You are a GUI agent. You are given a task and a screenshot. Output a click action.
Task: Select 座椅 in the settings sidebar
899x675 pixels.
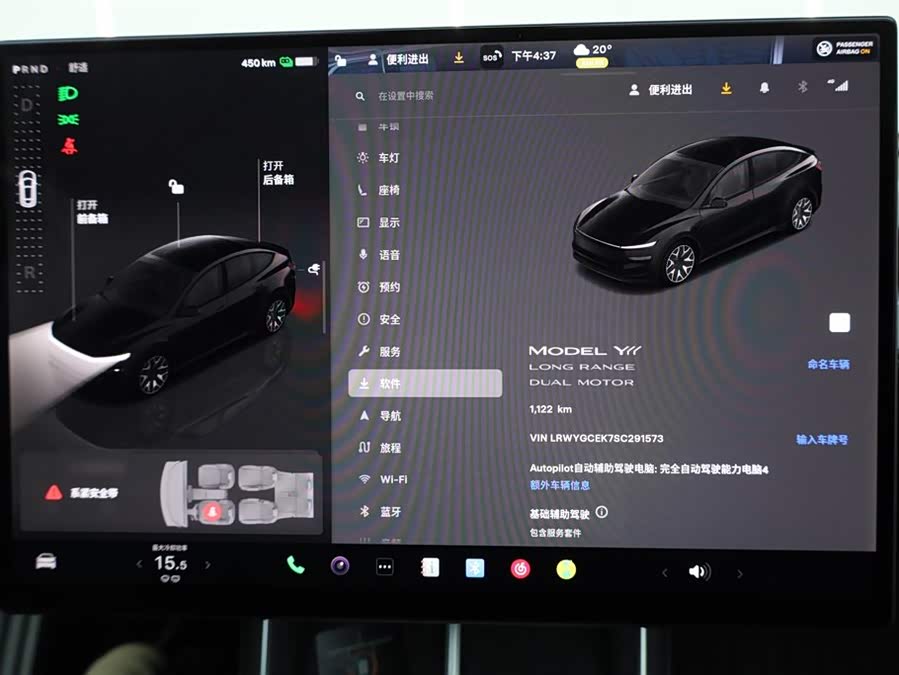388,190
